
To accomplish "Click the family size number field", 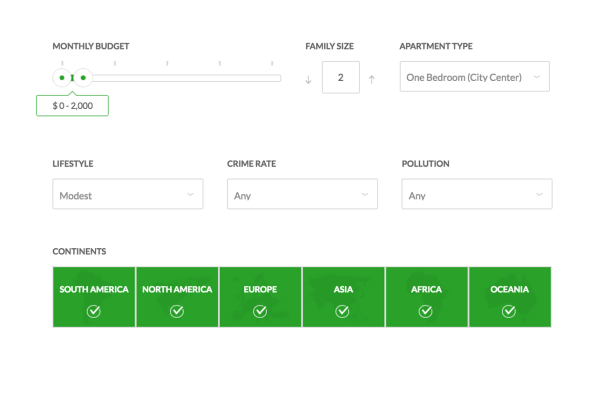I will click(x=341, y=77).
